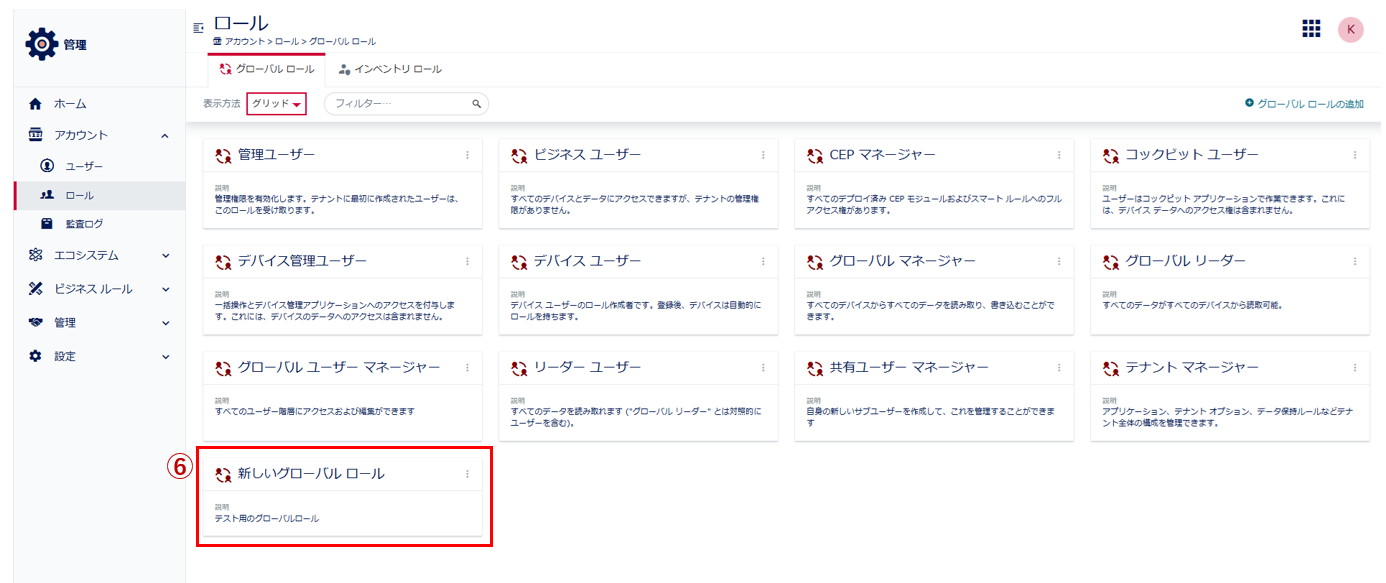The image size is (1386, 583).
Task: Open the three-dot menu on 管理ユーザー card
Action: [467, 155]
